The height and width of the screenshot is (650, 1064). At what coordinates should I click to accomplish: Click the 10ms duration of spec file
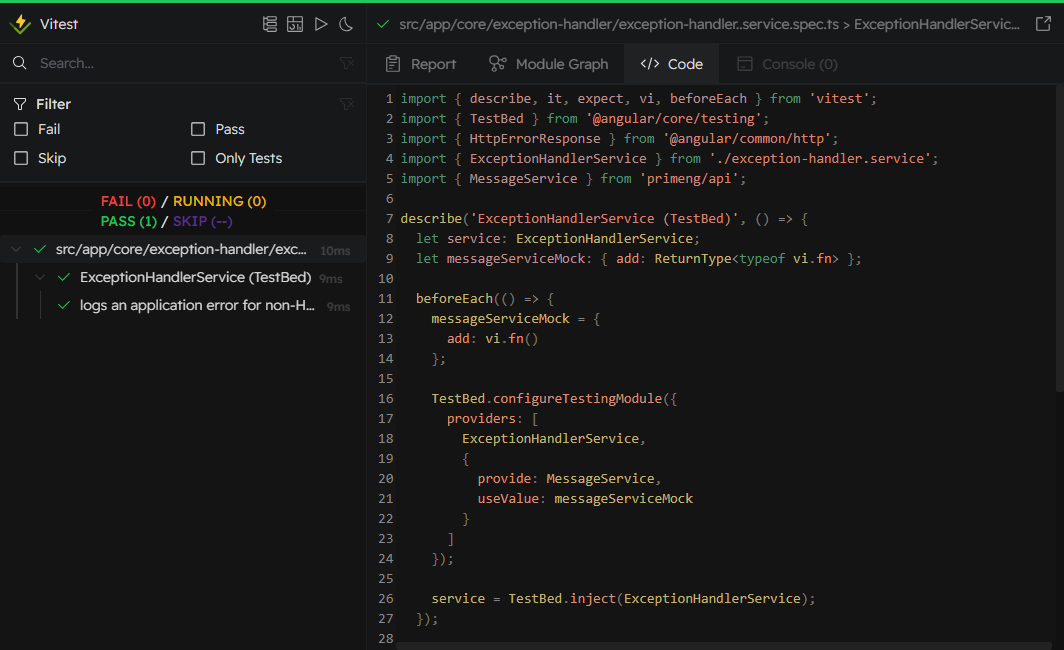point(335,250)
